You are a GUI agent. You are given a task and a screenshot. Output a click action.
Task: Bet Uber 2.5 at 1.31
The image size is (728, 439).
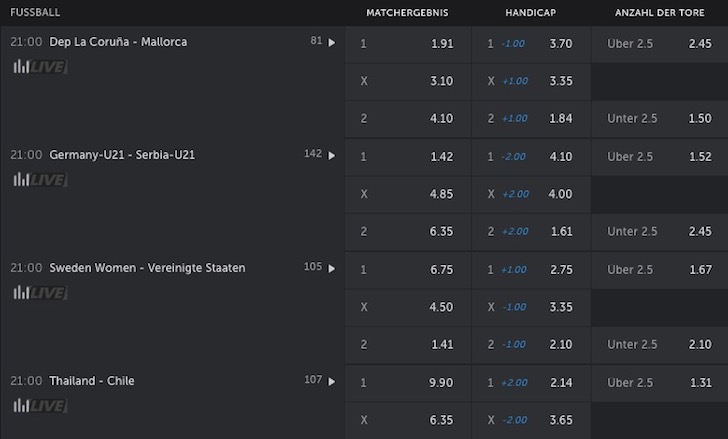pyautogui.click(x=660, y=383)
